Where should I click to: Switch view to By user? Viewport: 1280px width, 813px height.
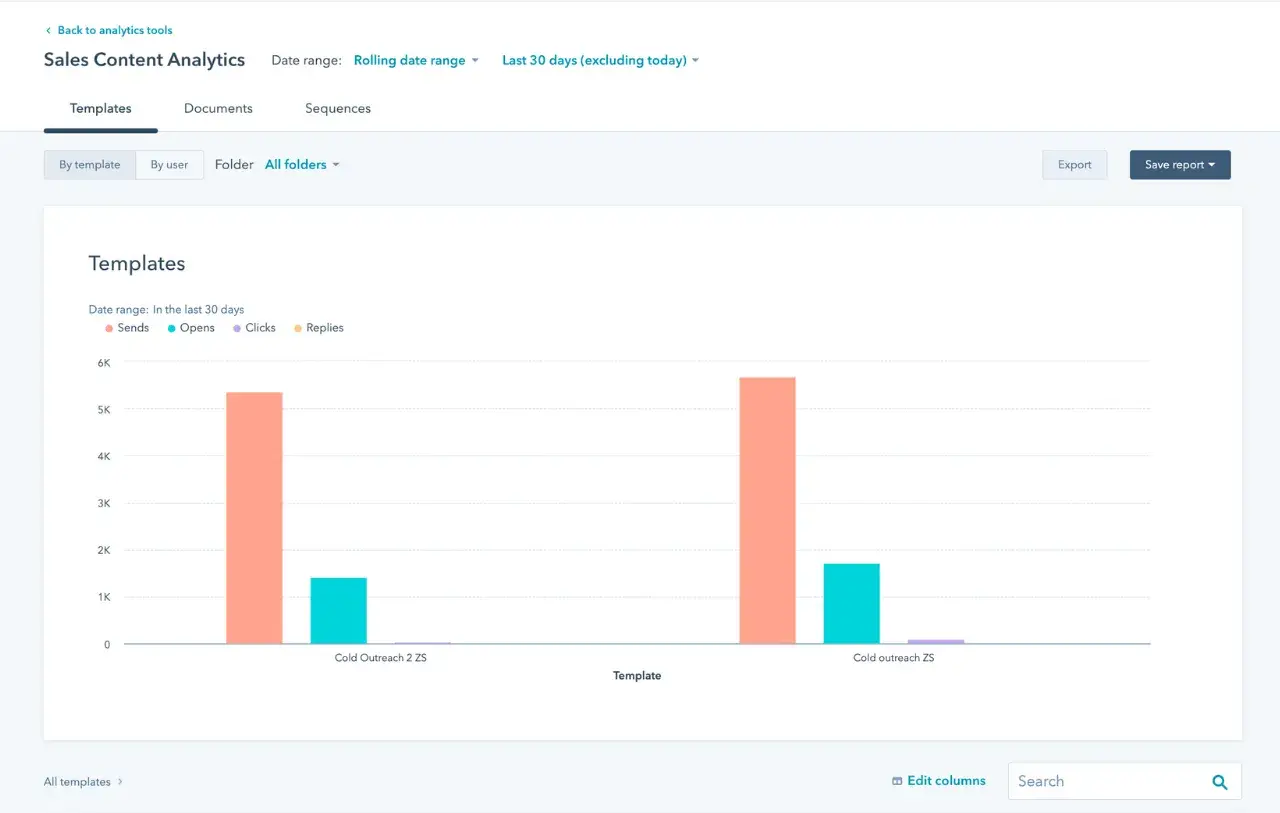click(169, 165)
